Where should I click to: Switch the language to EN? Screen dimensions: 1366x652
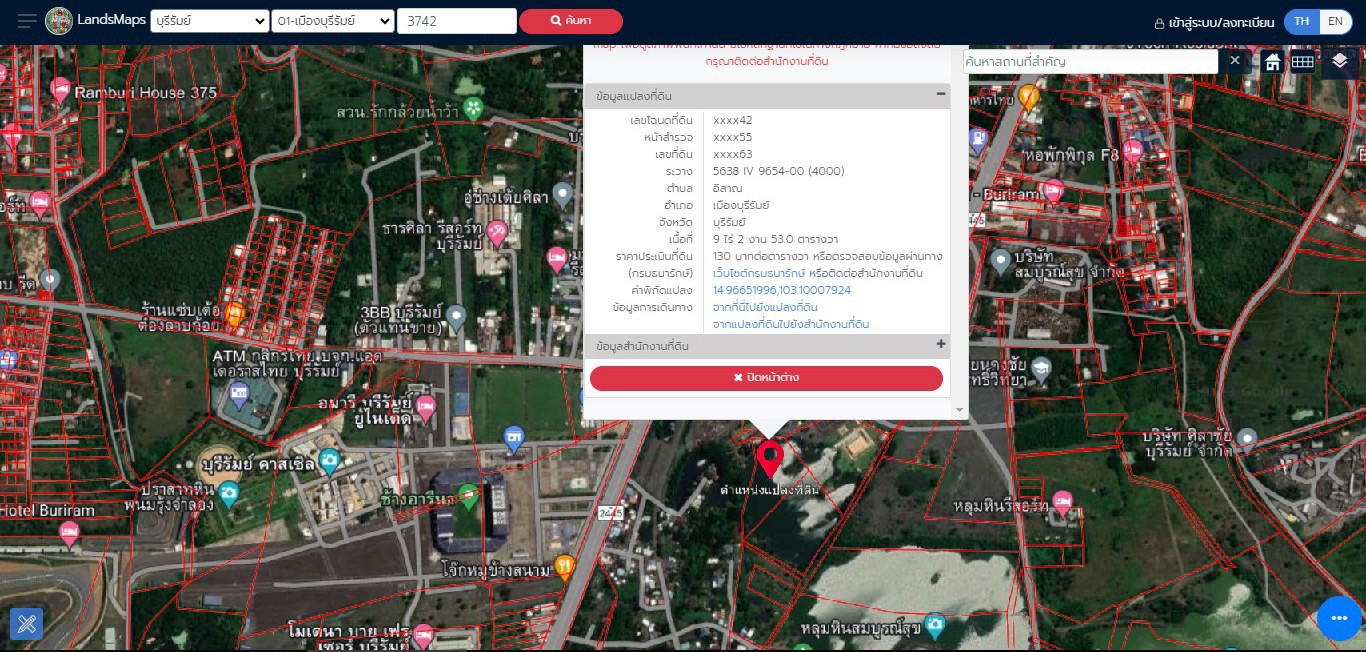[x=1334, y=22]
